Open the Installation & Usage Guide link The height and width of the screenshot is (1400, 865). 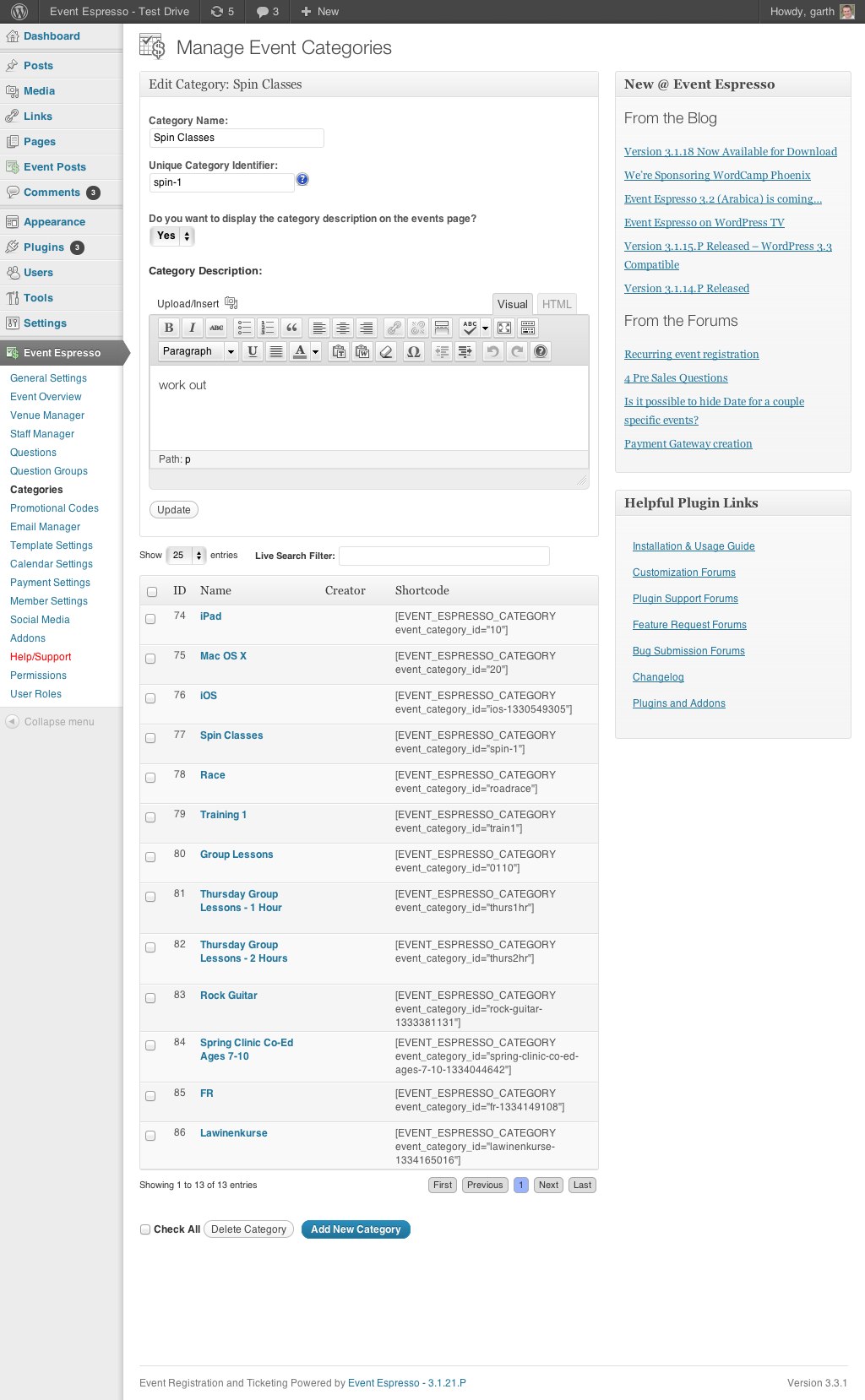pyautogui.click(x=694, y=546)
